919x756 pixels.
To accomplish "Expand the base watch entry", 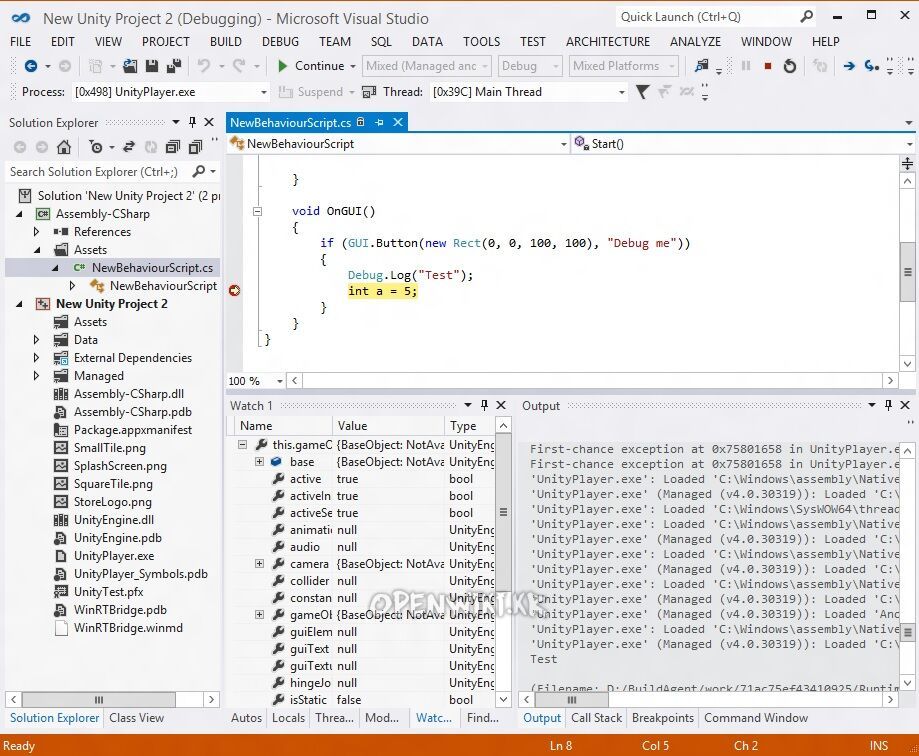I will (259, 462).
